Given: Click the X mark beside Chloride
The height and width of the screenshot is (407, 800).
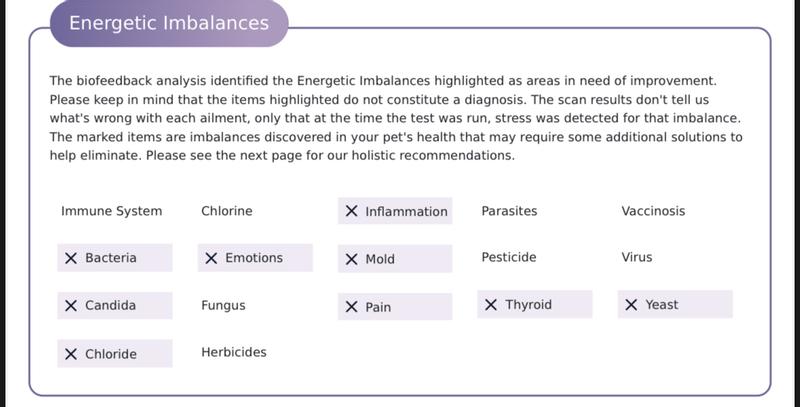Looking at the screenshot, I should point(71,354).
